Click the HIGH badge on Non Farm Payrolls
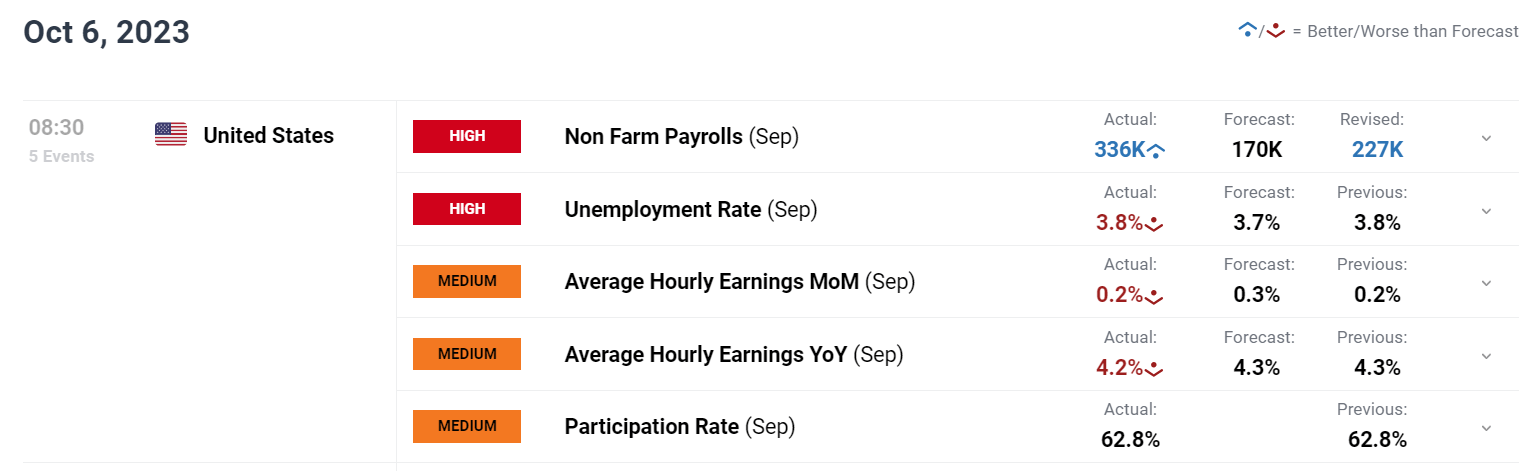This screenshot has height=471, width=1535. click(467, 136)
